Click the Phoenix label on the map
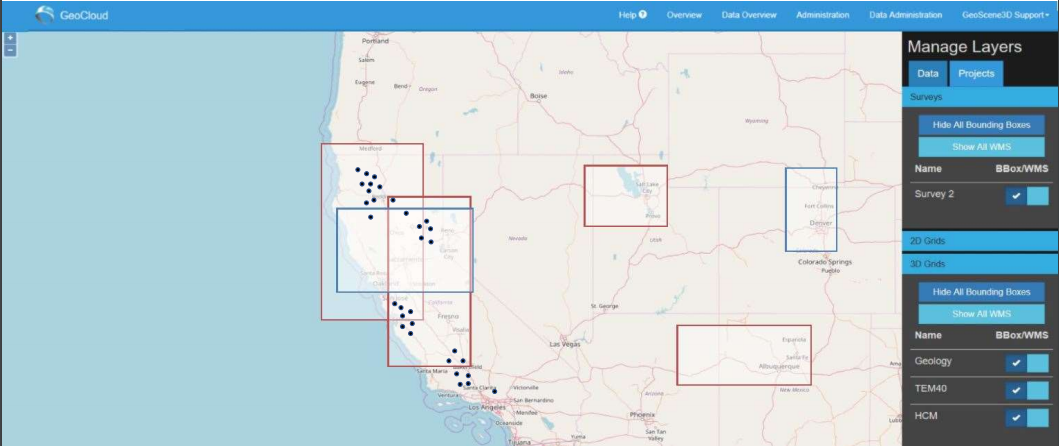This screenshot has width=1059, height=446. pyautogui.click(x=640, y=414)
